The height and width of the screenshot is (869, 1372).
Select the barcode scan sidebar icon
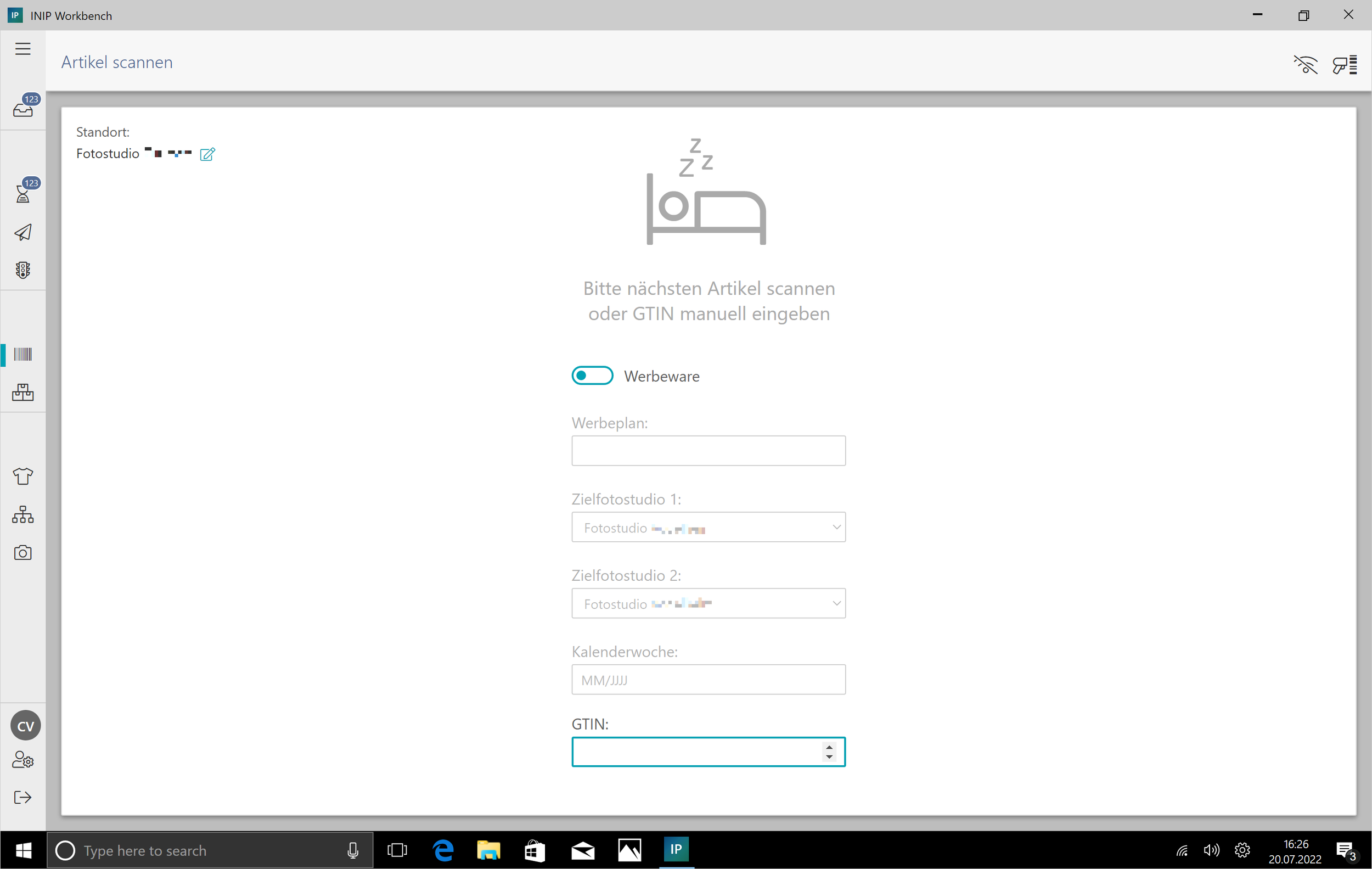24,355
